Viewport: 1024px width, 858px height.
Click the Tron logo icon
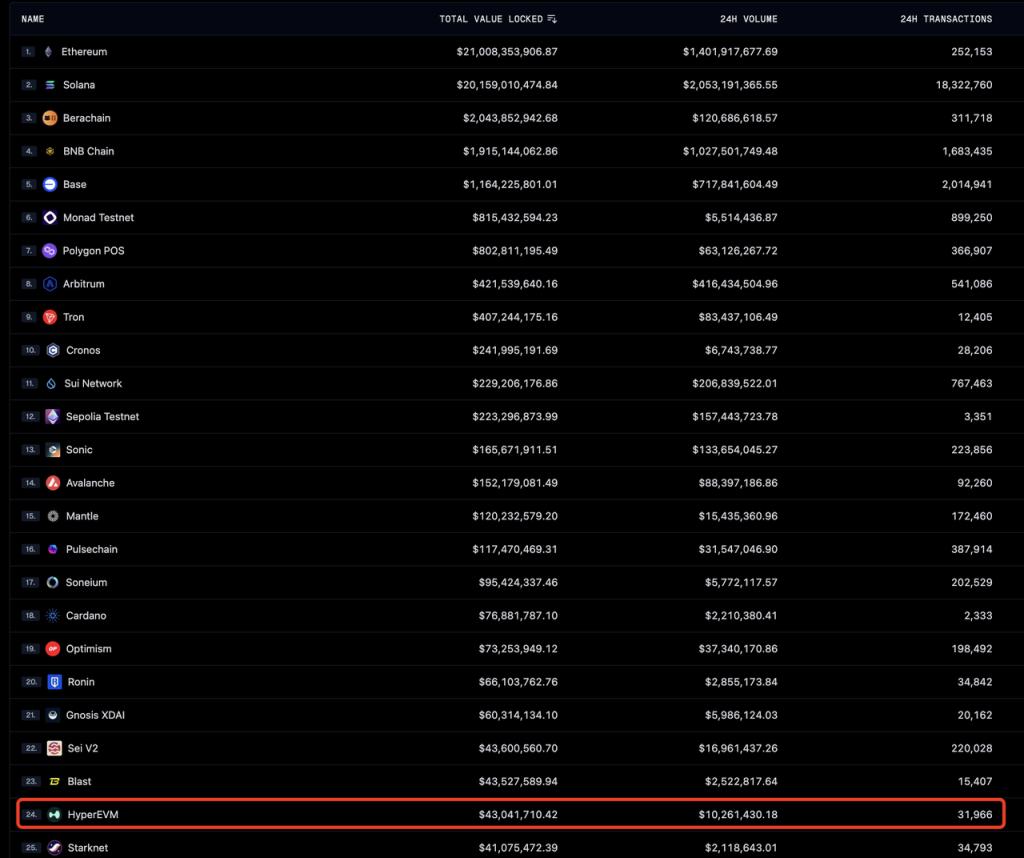[x=50, y=317]
